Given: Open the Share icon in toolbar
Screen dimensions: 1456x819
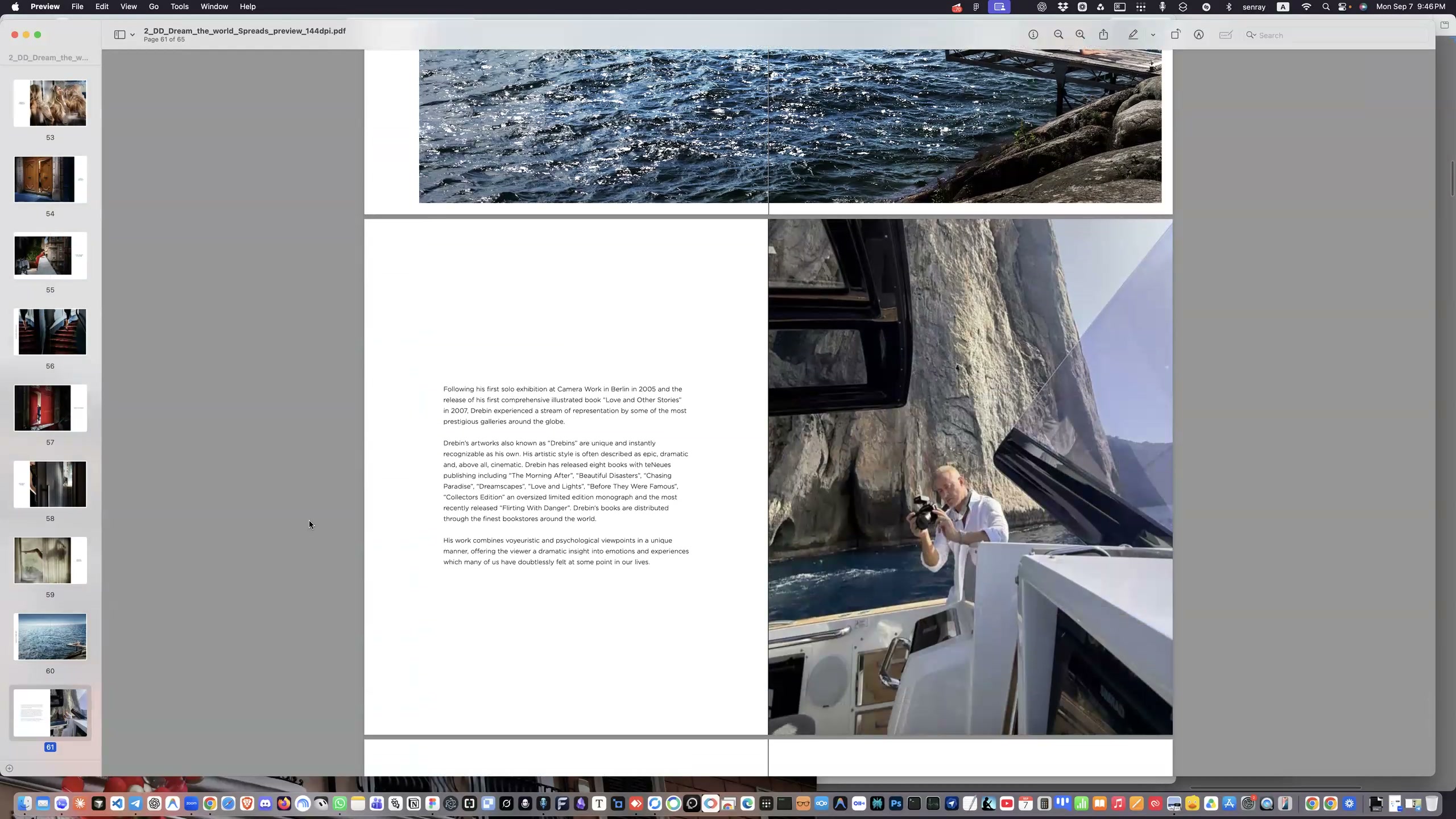Looking at the screenshot, I should point(1103,35).
